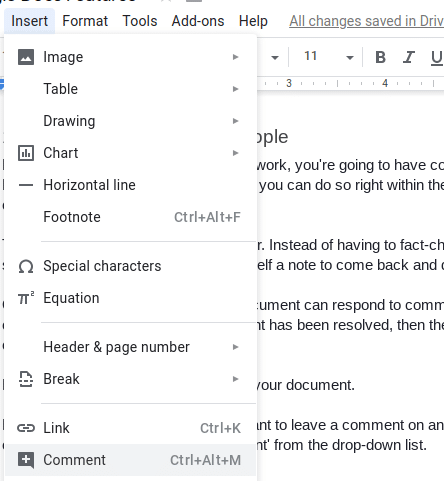Click the 'Image' label text

(63, 57)
